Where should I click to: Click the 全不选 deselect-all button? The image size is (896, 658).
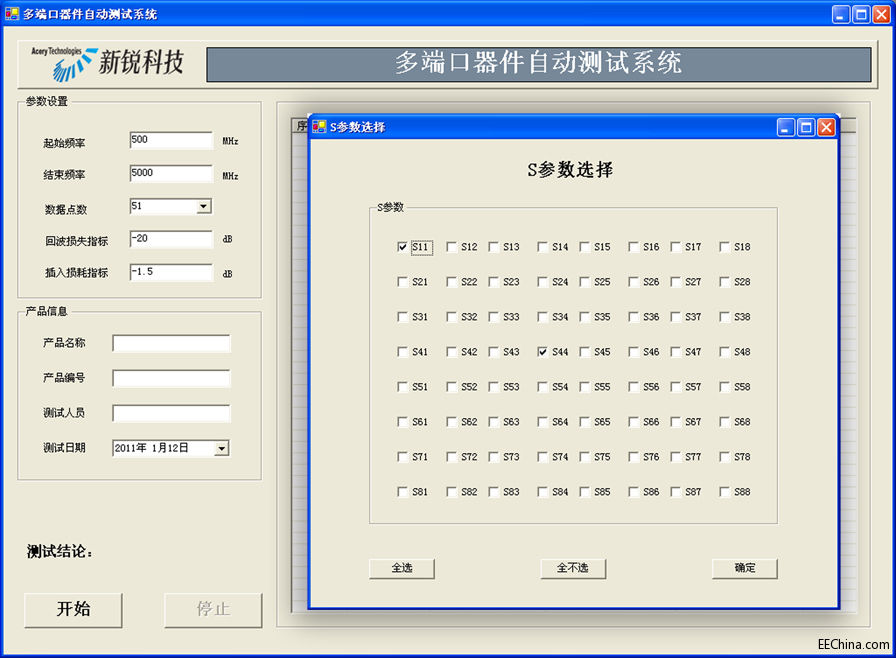(x=573, y=568)
